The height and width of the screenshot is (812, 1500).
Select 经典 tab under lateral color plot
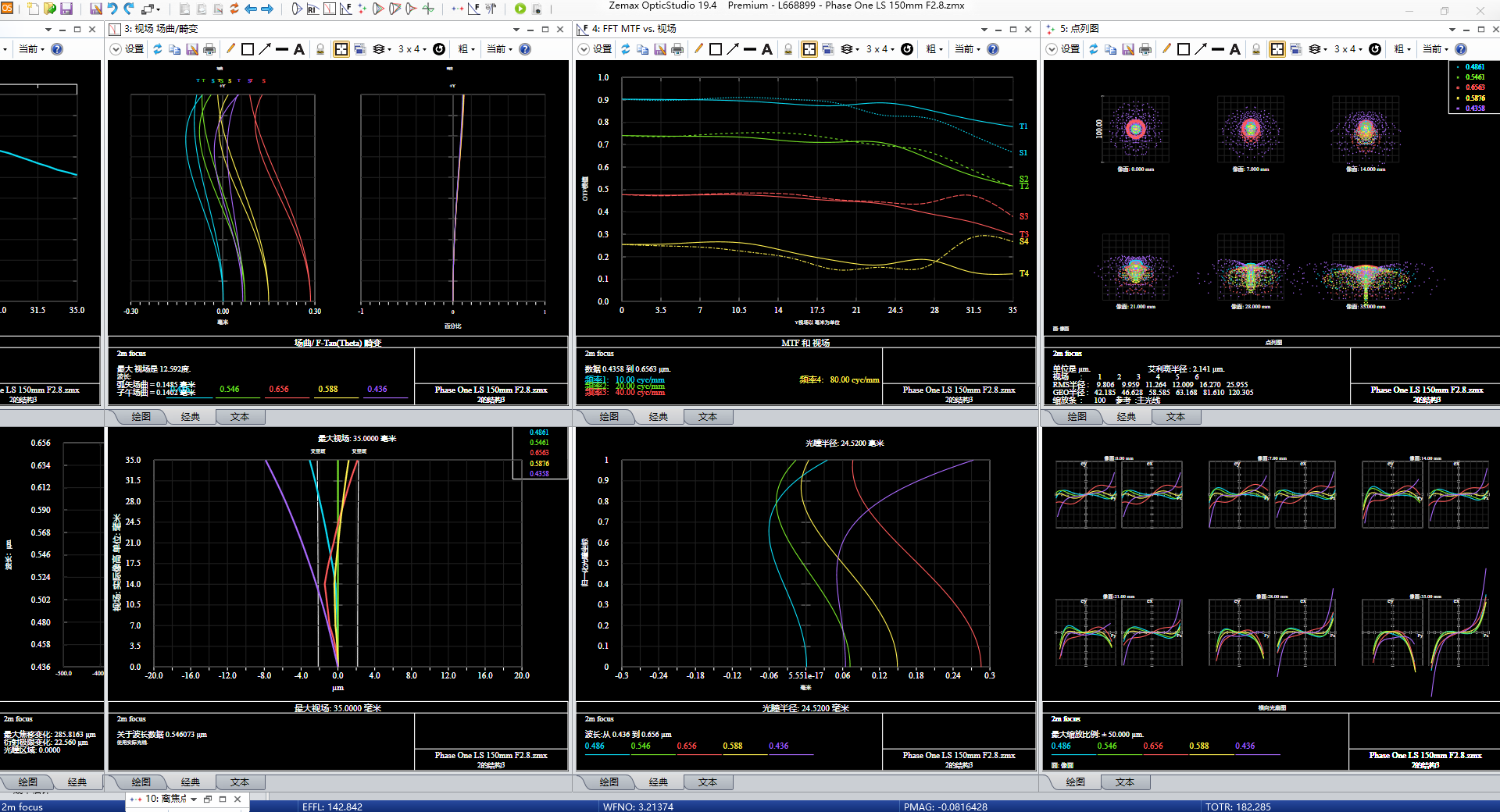[191, 782]
